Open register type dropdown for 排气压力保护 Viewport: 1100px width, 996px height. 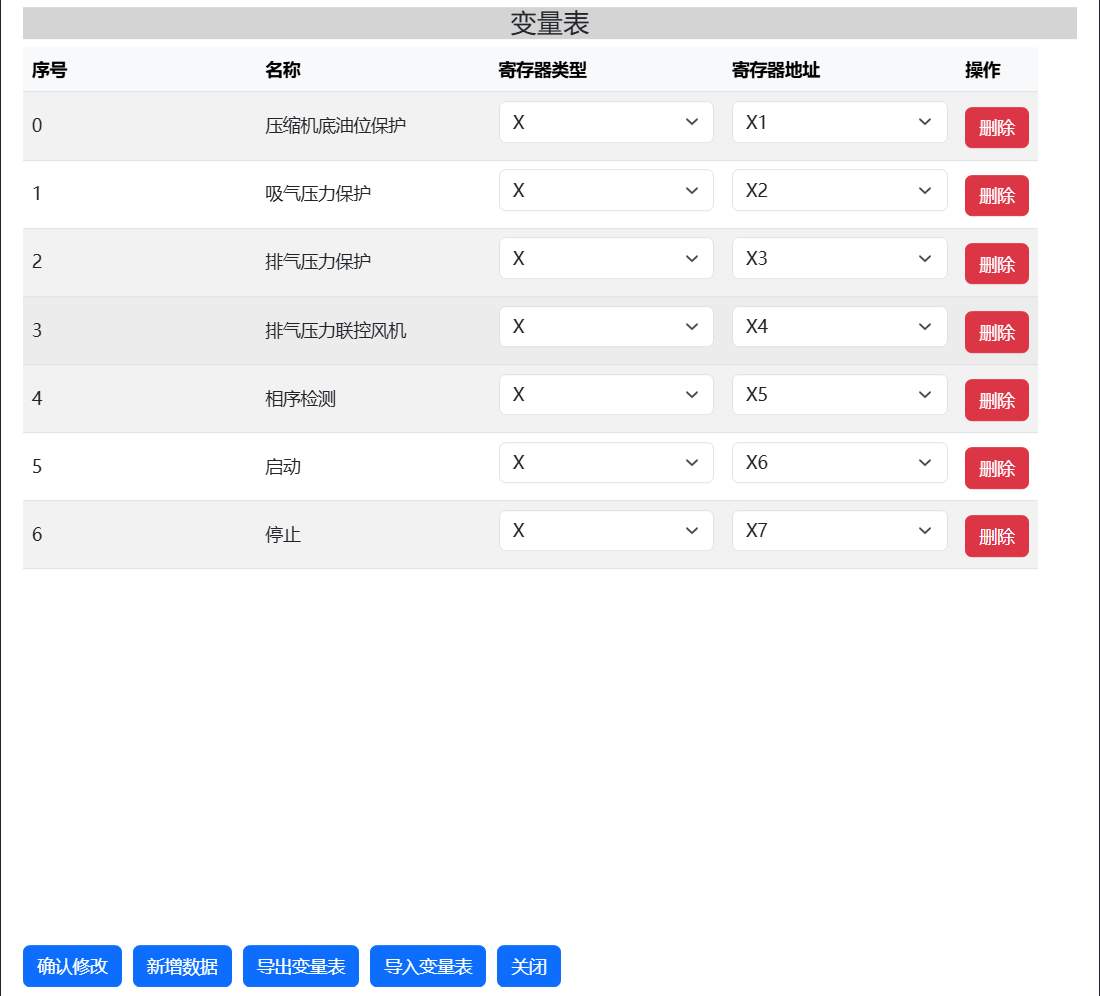coord(605,258)
